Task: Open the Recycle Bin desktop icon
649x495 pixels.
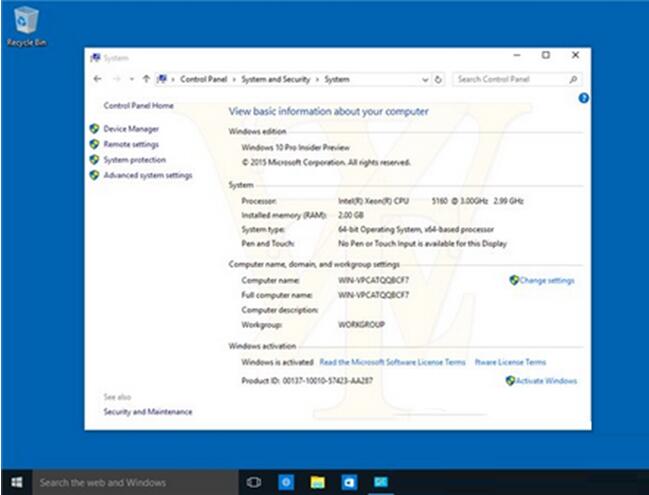Action: [x=26, y=26]
